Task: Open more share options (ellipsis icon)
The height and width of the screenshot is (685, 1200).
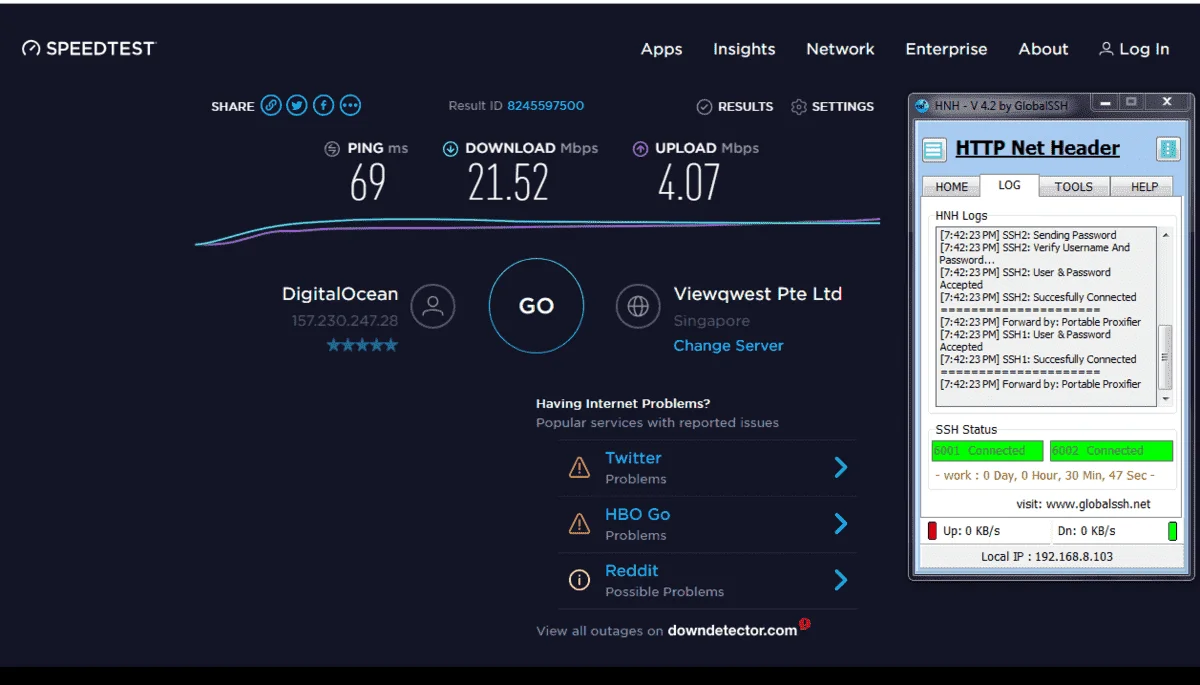Action: 350,105
